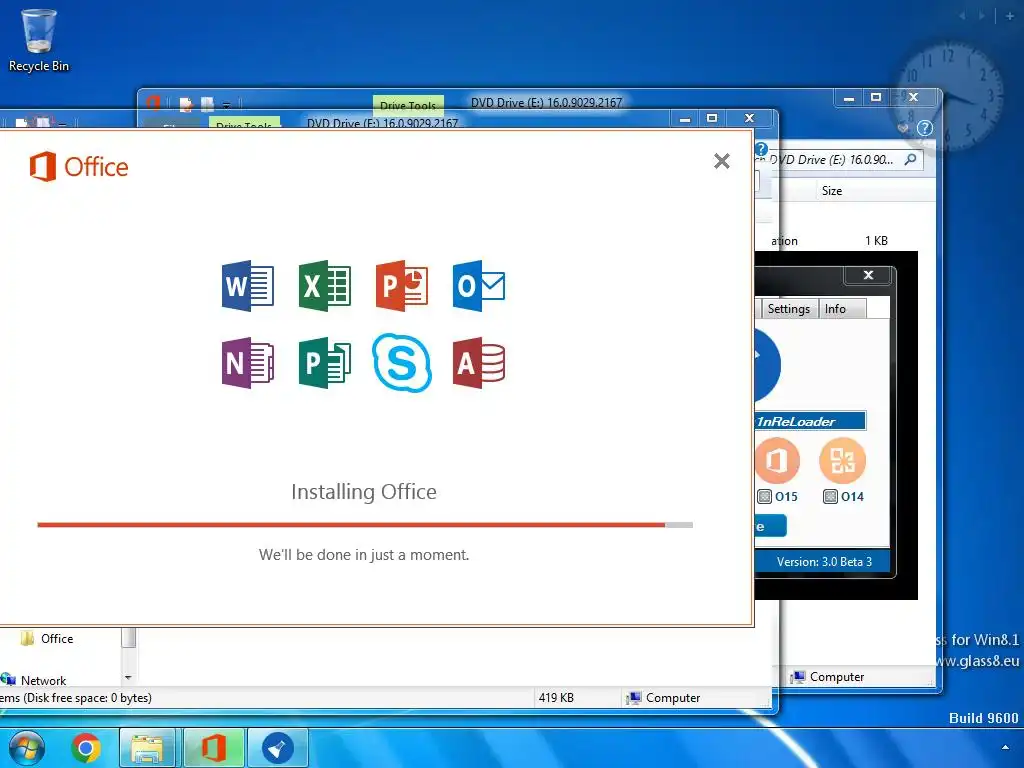Open the Recycle Bin on the desktop
The width and height of the screenshot is (1024, 768).
[39, 39]
